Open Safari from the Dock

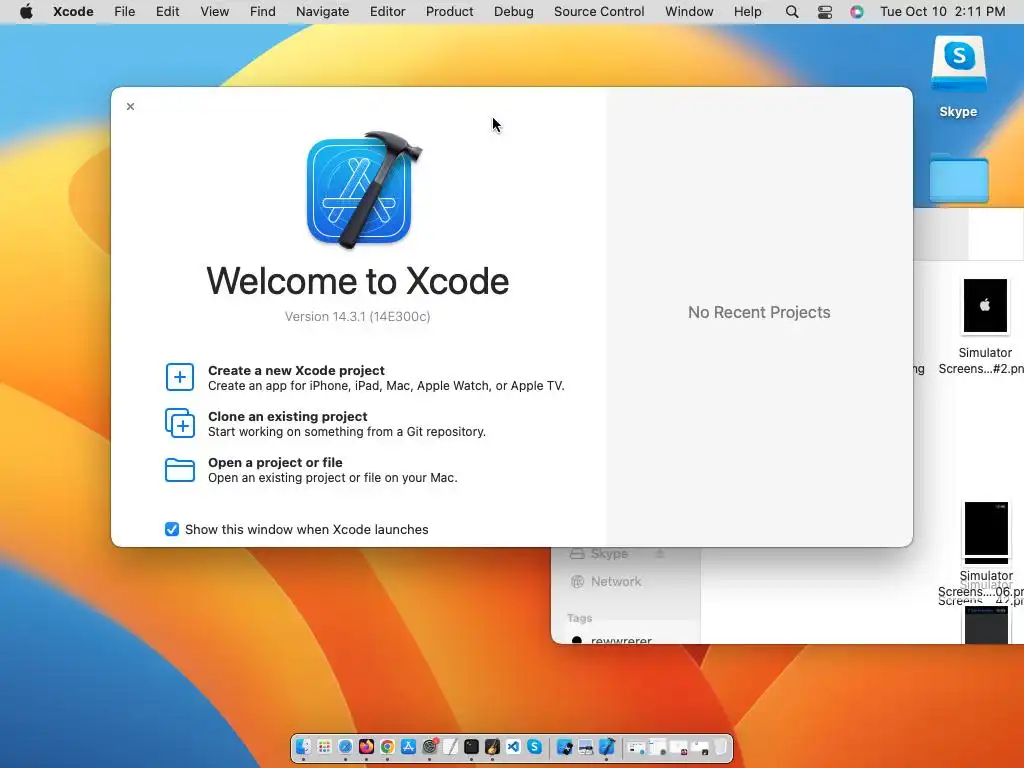point(345,746)
